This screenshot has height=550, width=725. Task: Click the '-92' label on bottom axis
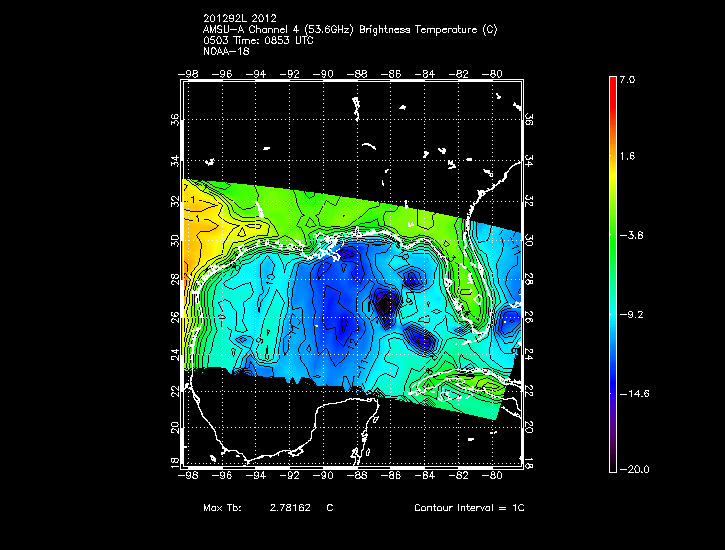click(289, 475)
